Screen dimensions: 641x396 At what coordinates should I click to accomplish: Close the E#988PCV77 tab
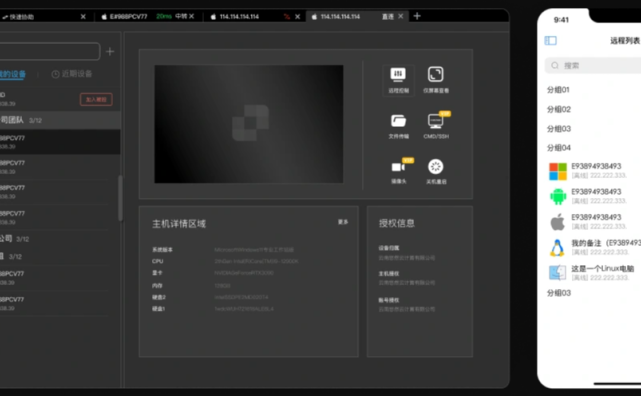[192, 16]
